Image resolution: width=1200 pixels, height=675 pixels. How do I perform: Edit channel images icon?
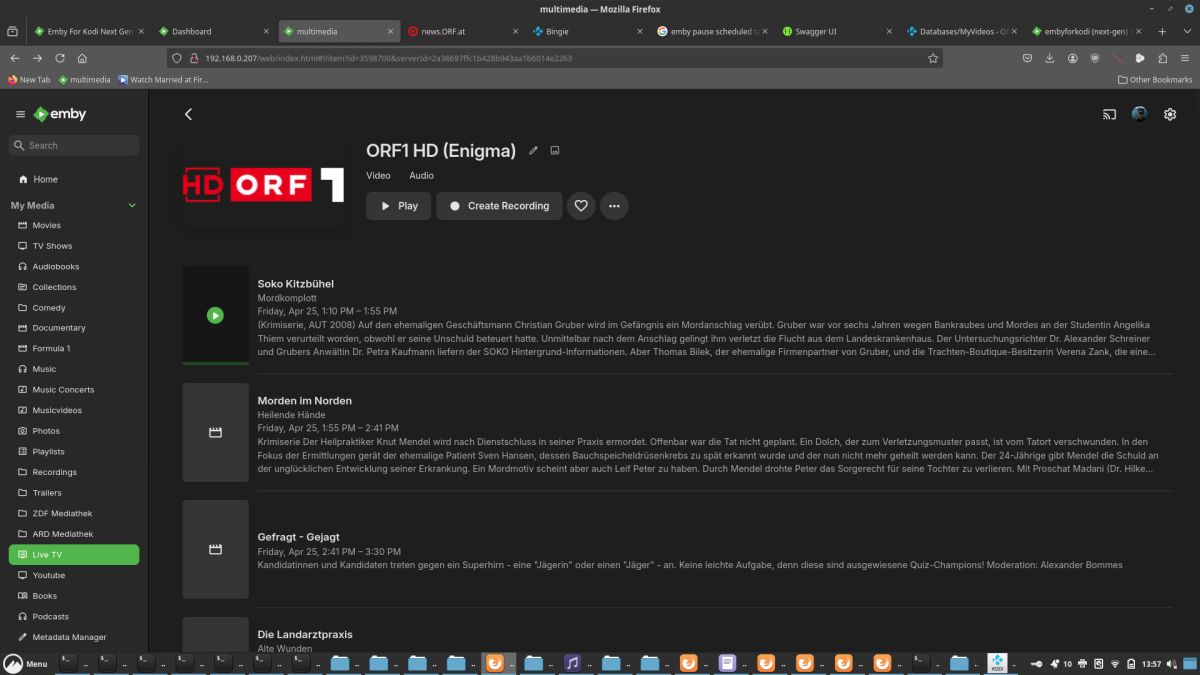555,151
